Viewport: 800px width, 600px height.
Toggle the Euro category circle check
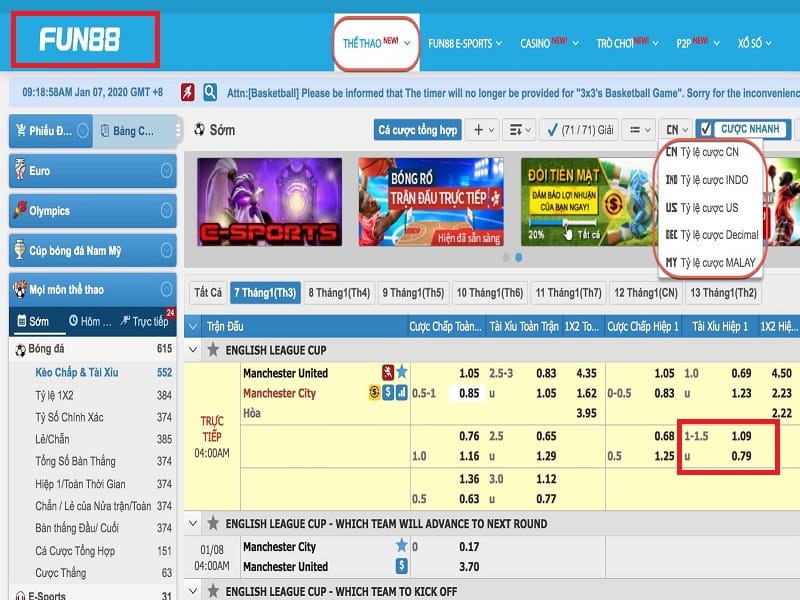click(x=166, y=171)
